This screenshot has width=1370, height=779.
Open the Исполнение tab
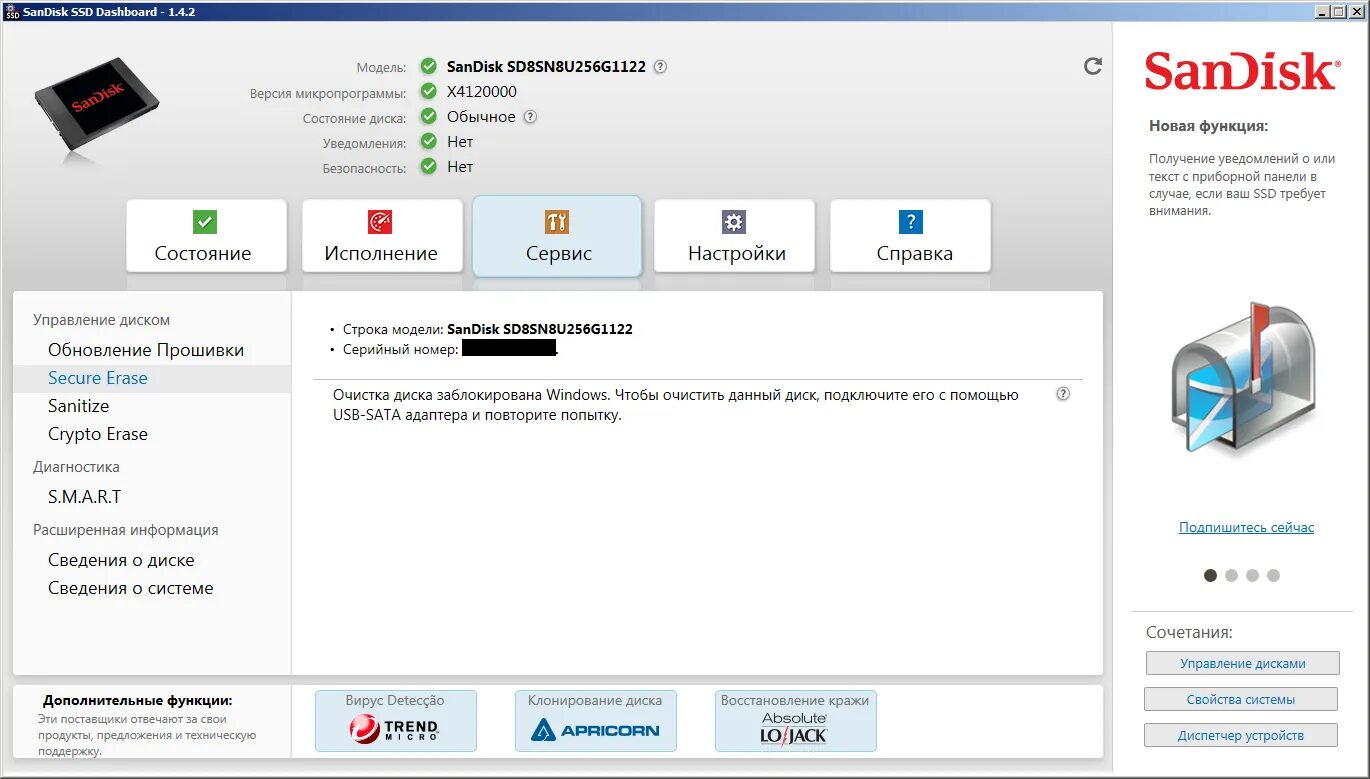[382, 236]
